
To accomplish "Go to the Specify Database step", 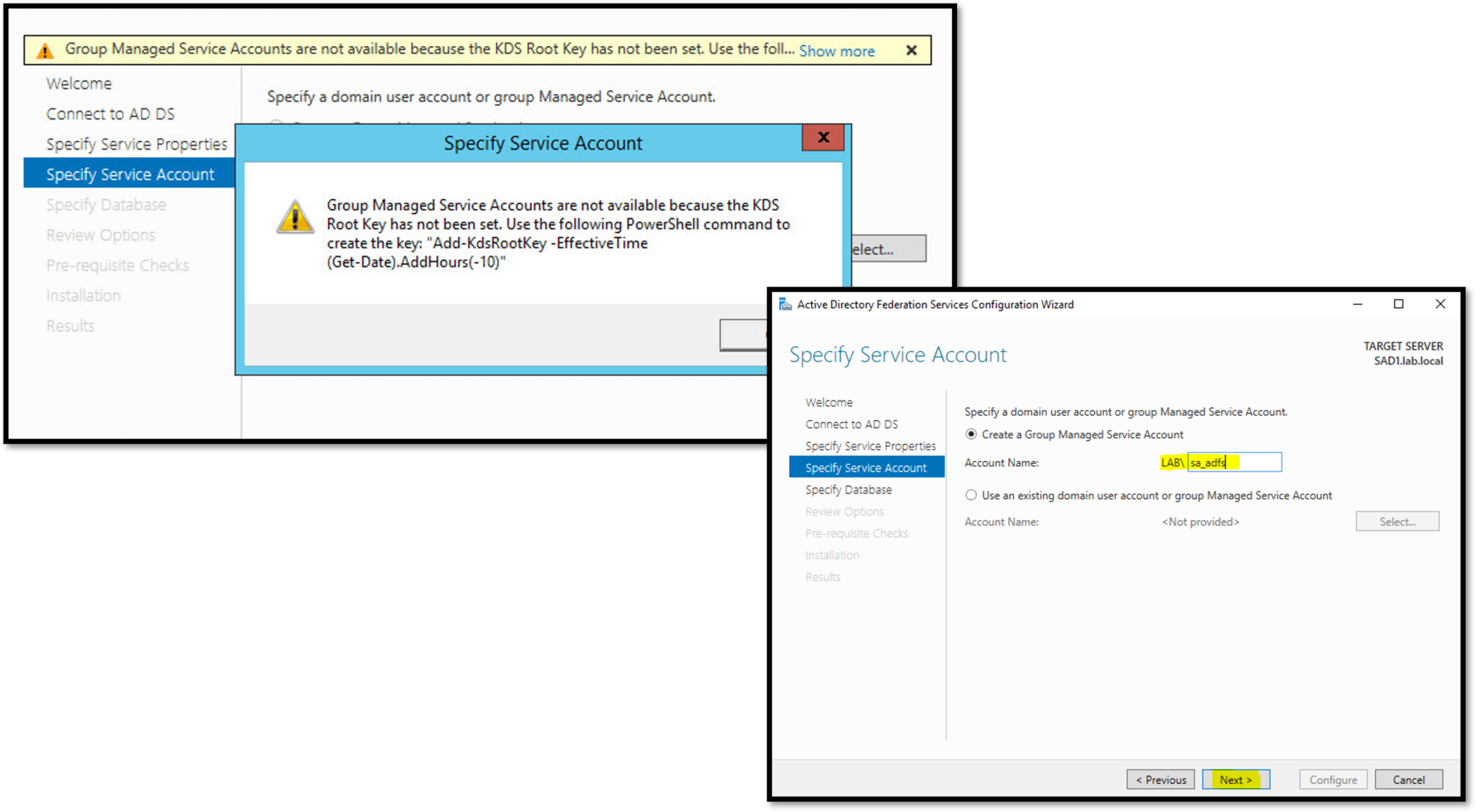I will (x=848, y=489).
